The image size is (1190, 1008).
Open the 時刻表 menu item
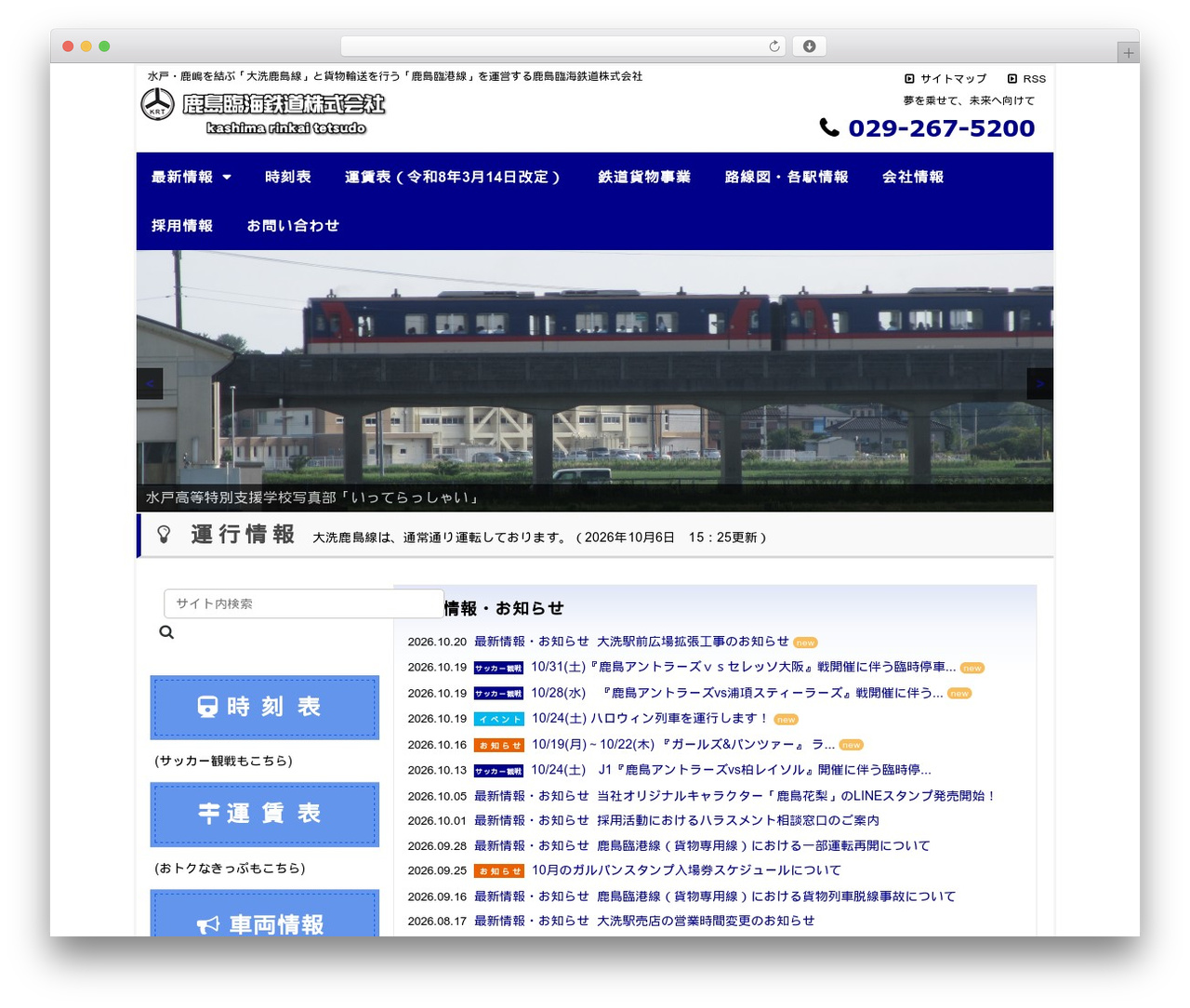pyautogui.click(x=288, y=177)
